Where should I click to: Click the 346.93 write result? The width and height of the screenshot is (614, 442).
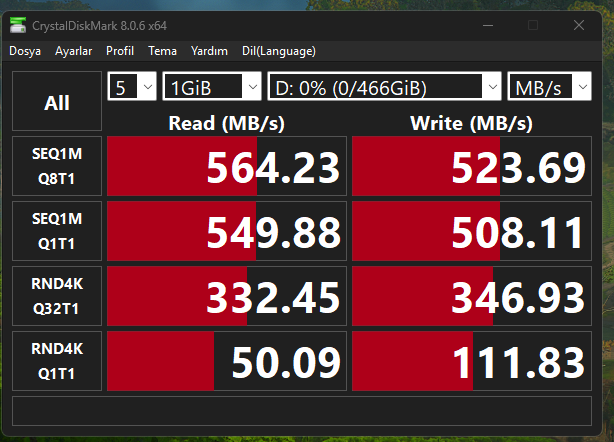point(472,296)
